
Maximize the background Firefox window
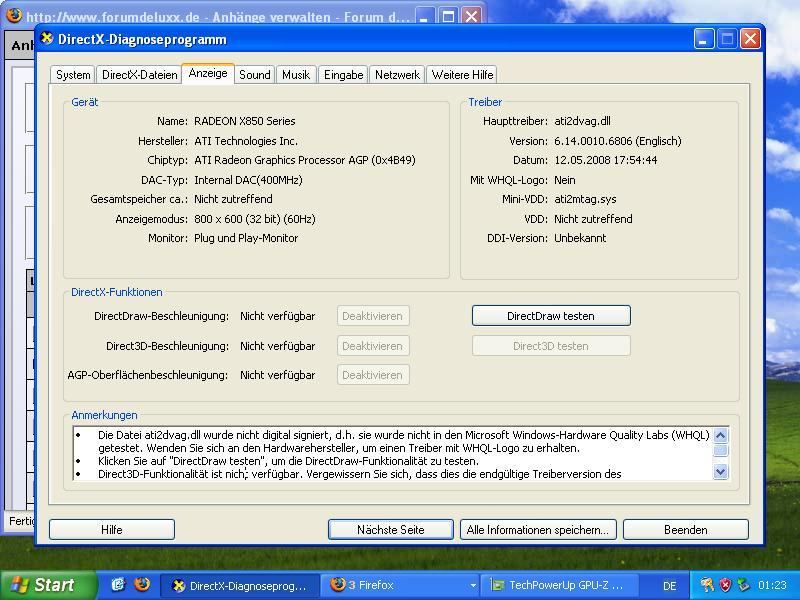(448, 16)
